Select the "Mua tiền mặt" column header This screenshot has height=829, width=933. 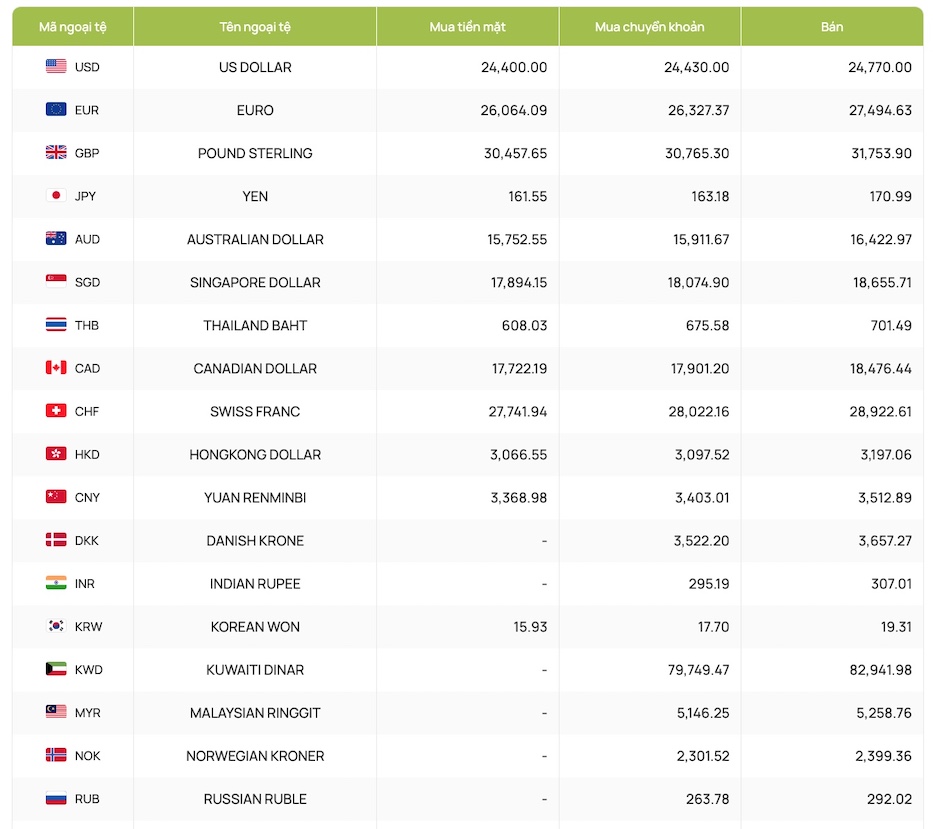[x=467, y=27]
